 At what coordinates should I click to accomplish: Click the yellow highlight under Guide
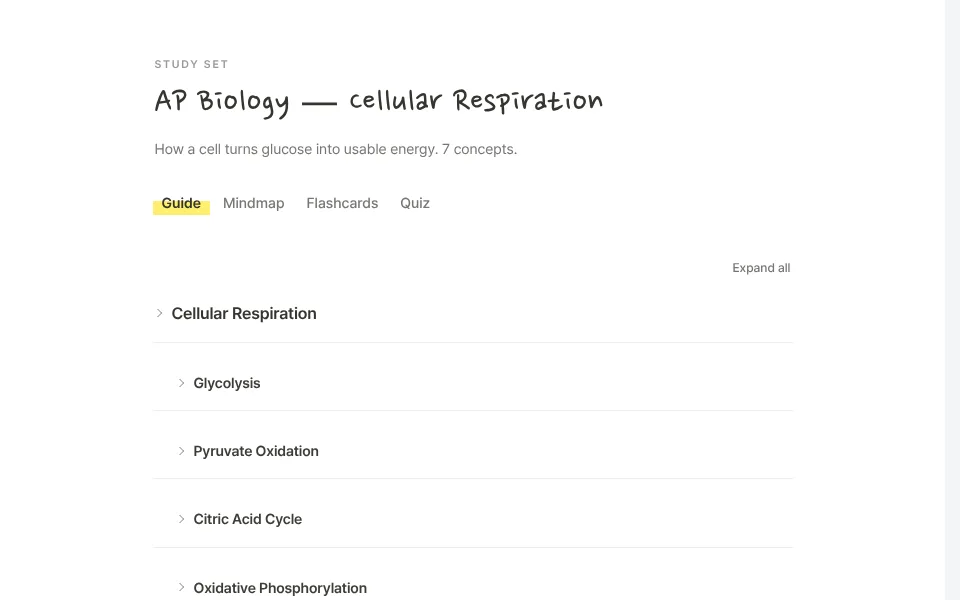click(x=181, y=209)
